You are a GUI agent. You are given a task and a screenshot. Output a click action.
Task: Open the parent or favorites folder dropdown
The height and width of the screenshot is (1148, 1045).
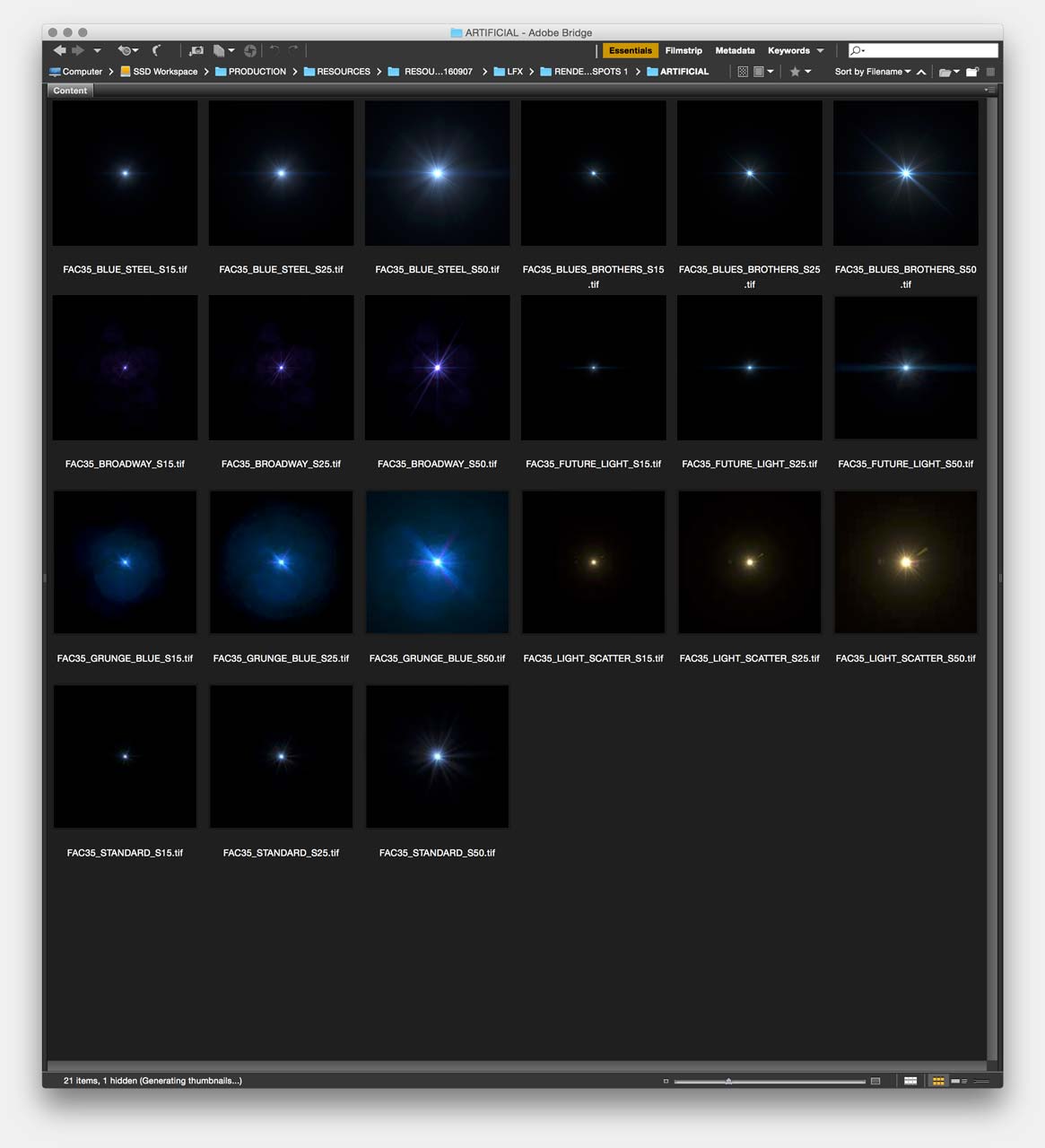97,51
